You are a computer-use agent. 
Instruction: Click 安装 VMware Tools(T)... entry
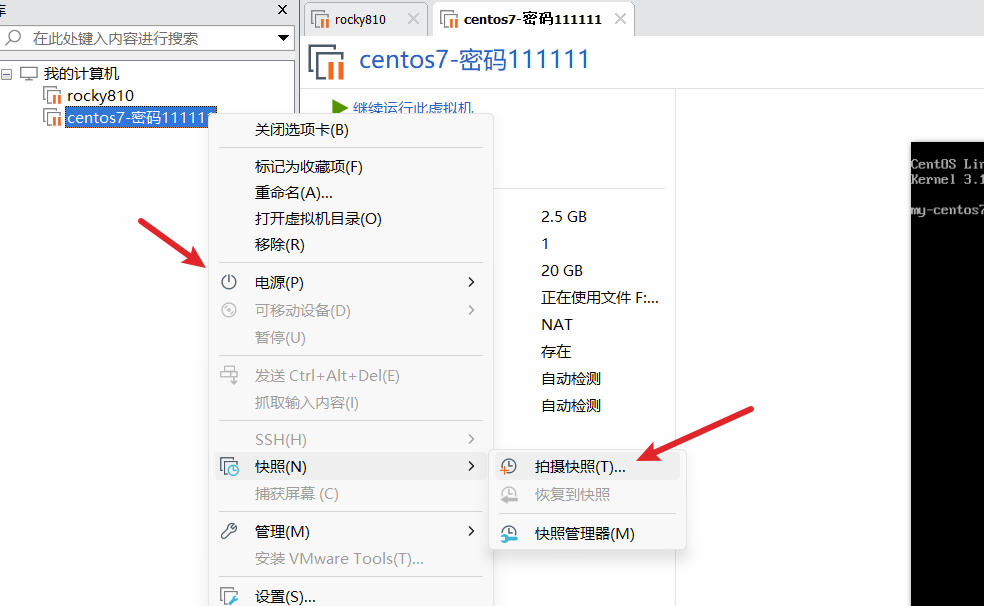[351, 558]
